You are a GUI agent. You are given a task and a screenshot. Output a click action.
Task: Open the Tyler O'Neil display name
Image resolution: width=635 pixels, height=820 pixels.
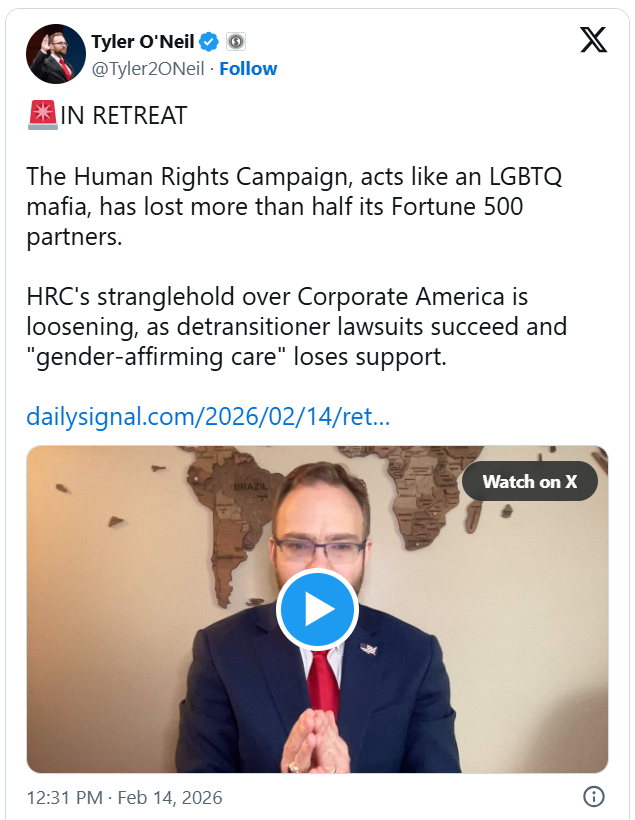(x=142, y=42)
